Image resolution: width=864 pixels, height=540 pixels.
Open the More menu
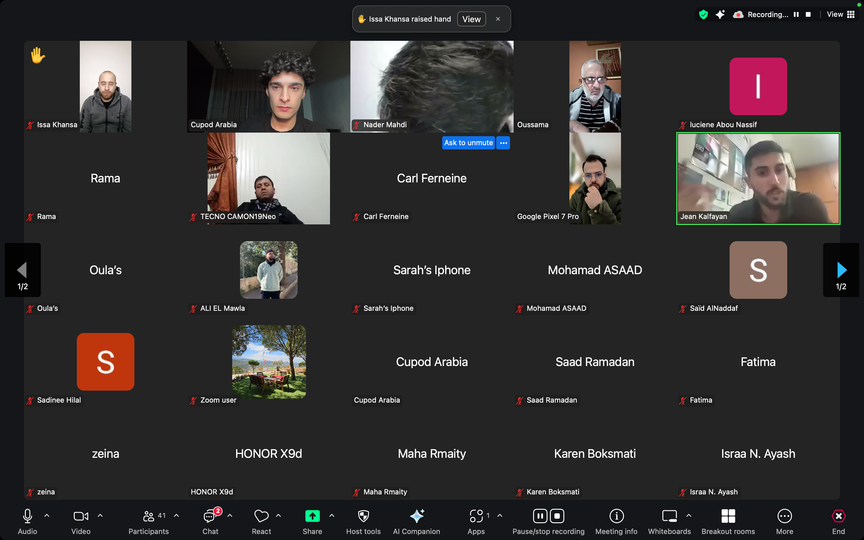click(x=784, y=522)
